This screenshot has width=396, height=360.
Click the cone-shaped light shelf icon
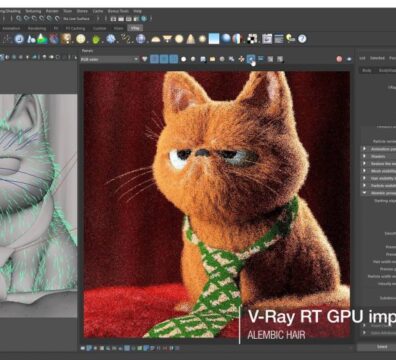pos(190,39)
